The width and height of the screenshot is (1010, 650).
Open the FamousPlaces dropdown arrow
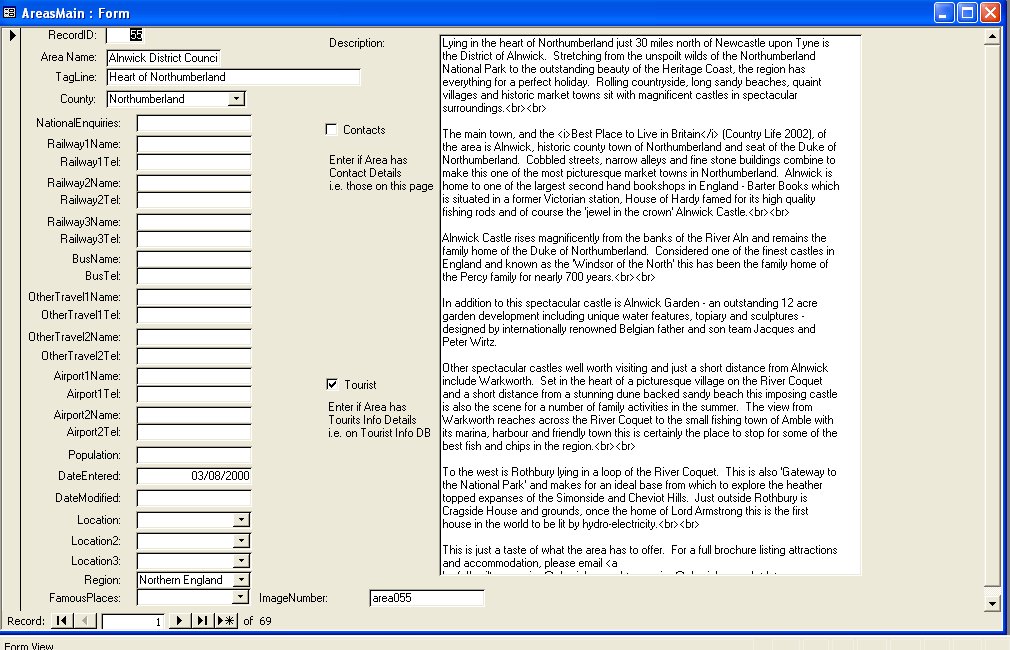(x=240, y=597)
